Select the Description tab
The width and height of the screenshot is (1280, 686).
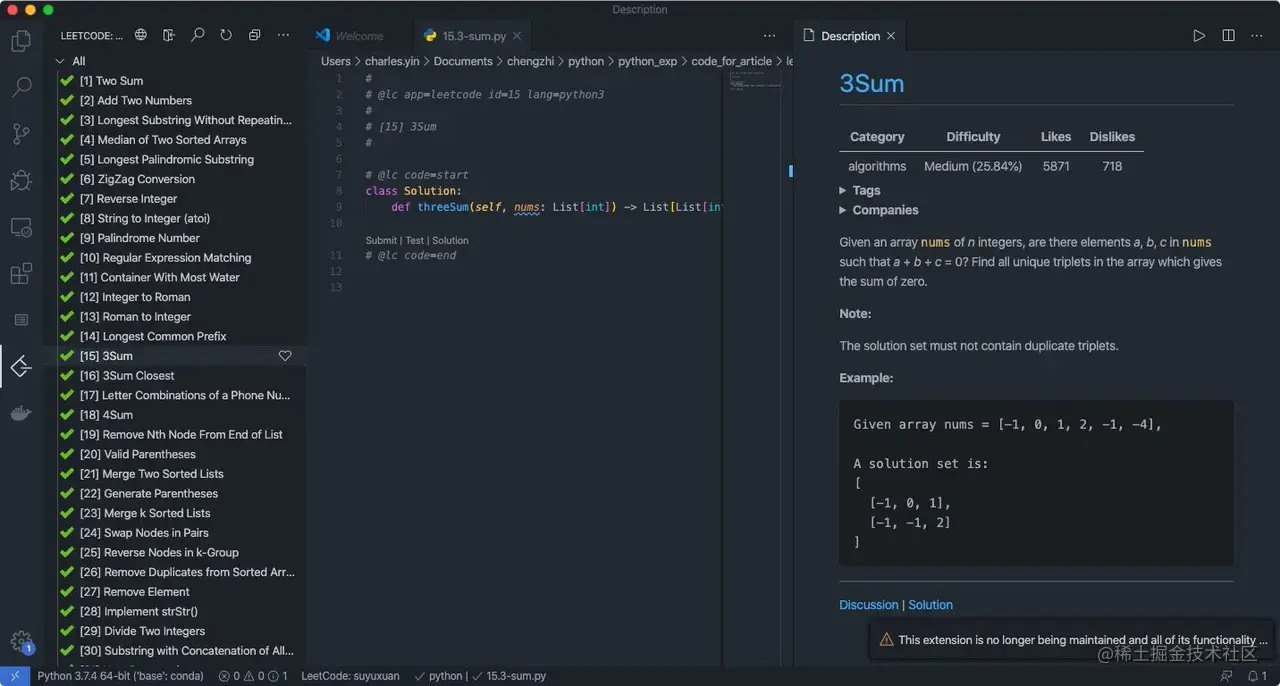(850, 36)
